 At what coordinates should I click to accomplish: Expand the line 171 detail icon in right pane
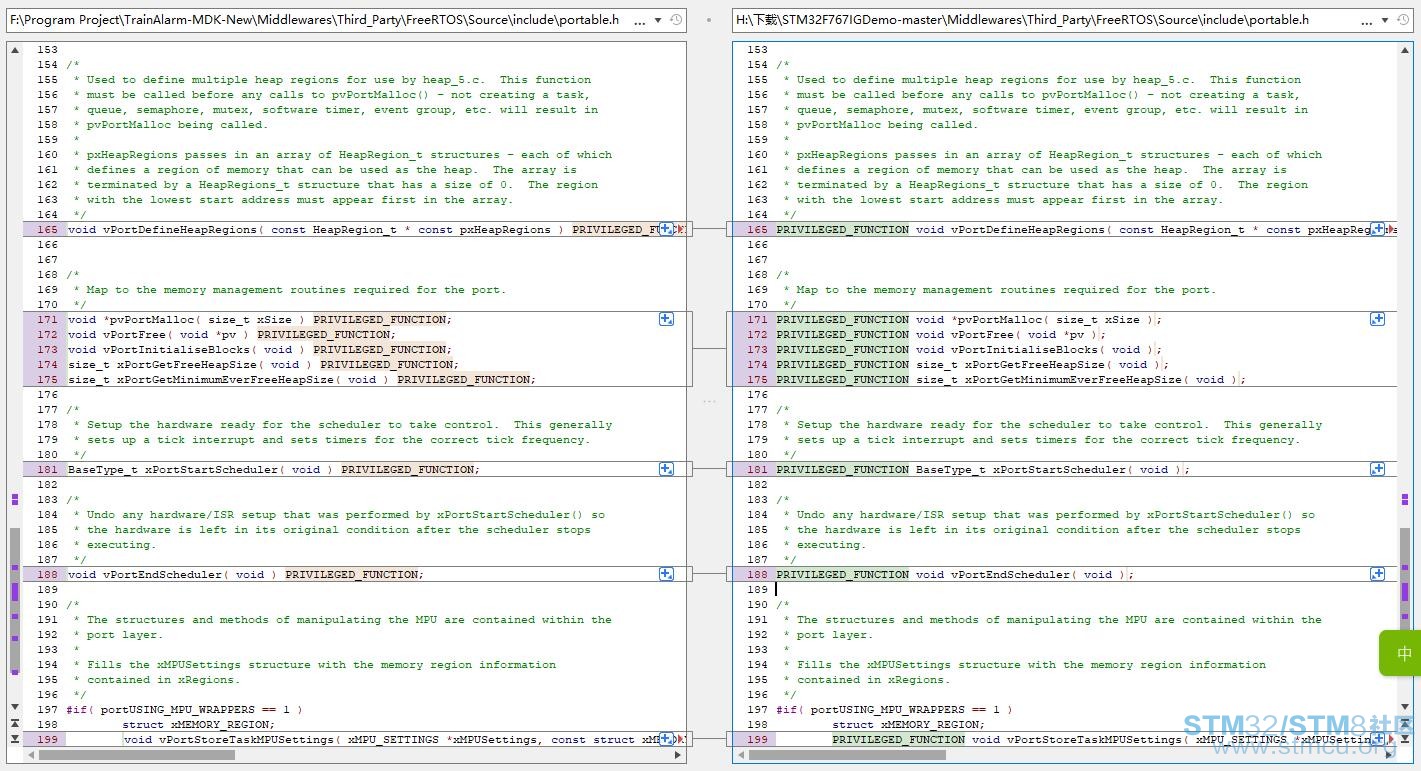(x=1377, y=319)
